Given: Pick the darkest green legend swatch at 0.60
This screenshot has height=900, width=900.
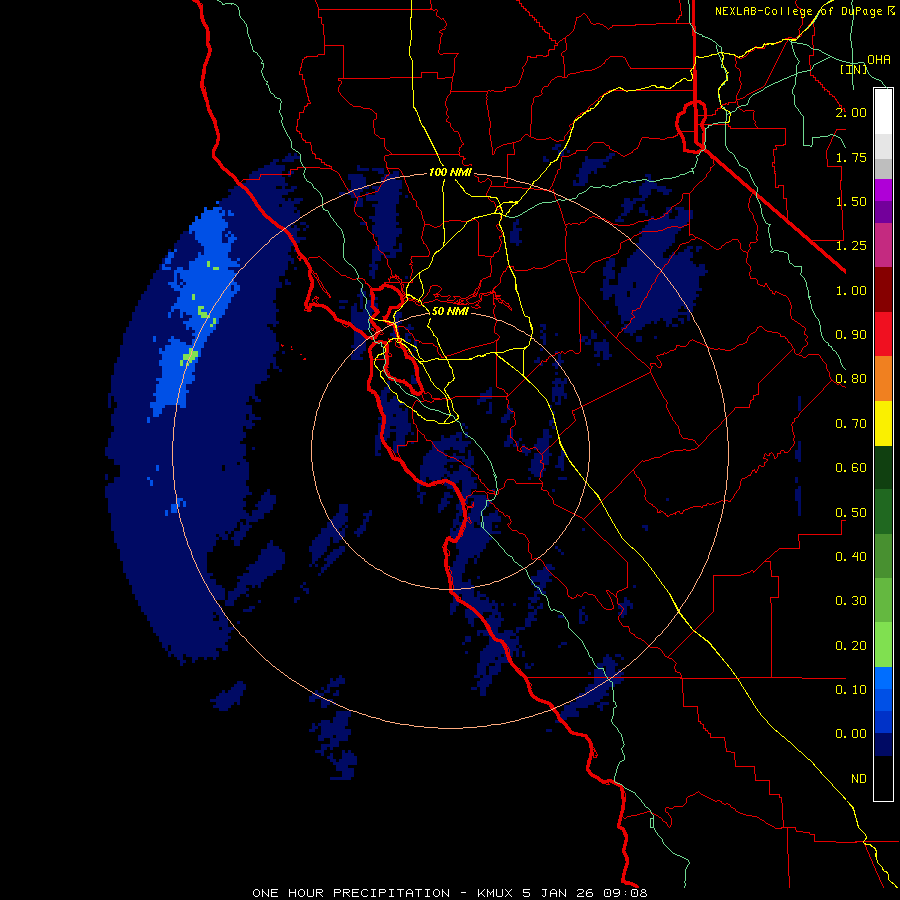Looking at the screenshot, I should click(x=883, y=467).
